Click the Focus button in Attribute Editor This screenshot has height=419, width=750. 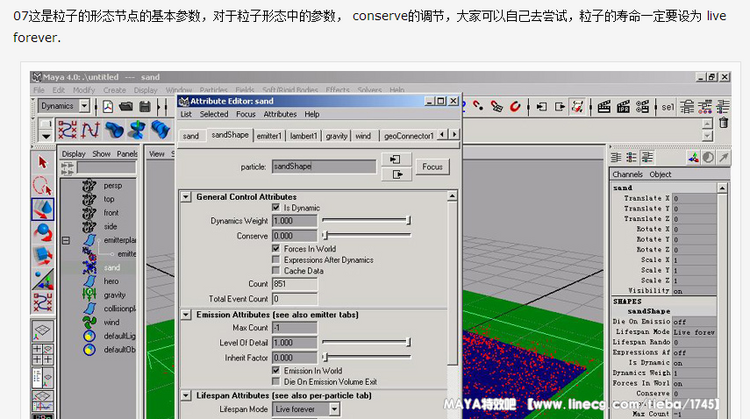click(x=432, y=167)
